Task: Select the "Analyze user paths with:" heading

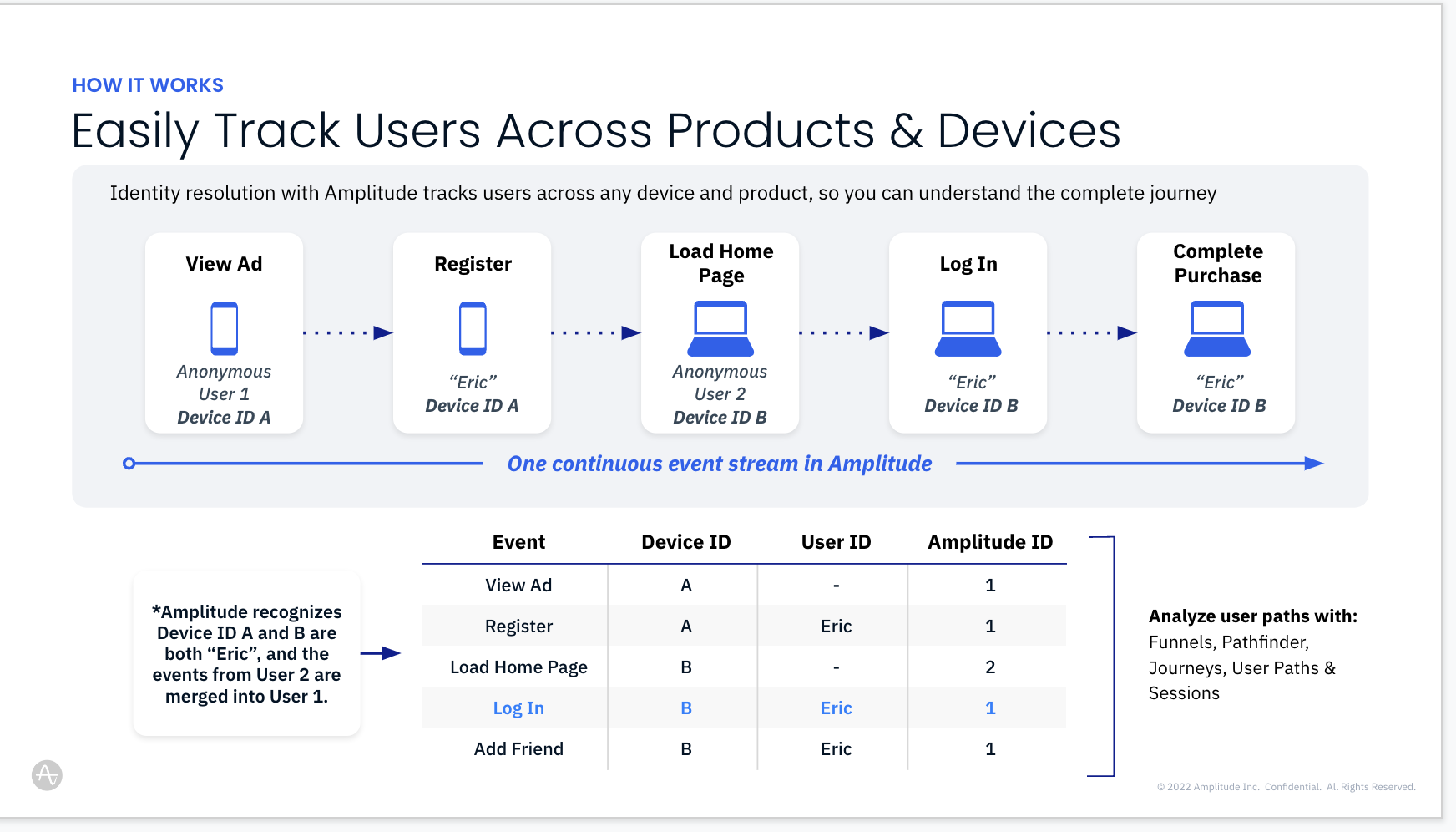Action: coord(1253,616)
